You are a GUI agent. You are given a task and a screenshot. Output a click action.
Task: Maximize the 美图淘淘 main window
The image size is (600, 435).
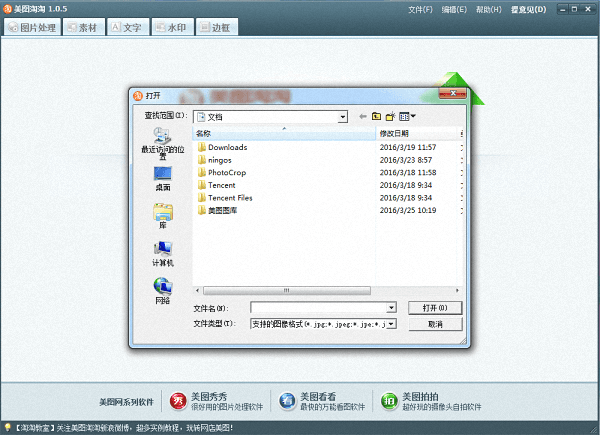point(574,9)
